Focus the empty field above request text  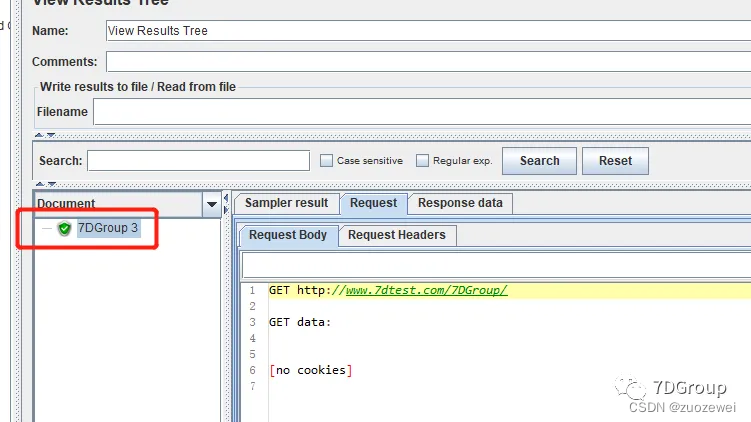click(496, 265)
